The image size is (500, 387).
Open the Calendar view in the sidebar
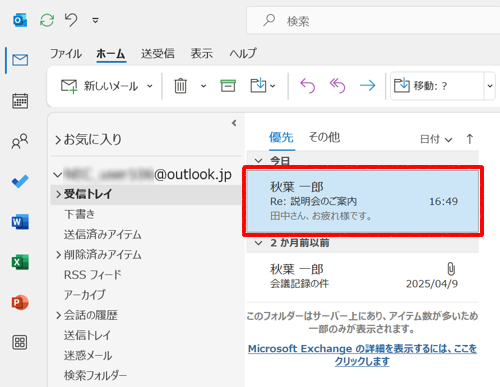pos(20,101)
